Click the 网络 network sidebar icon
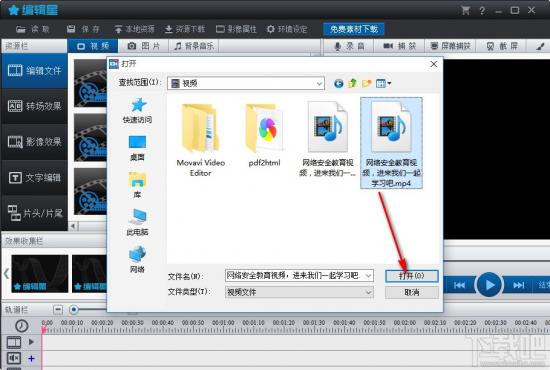This screenshot has width=550, height=370. [x=137, y=260]
